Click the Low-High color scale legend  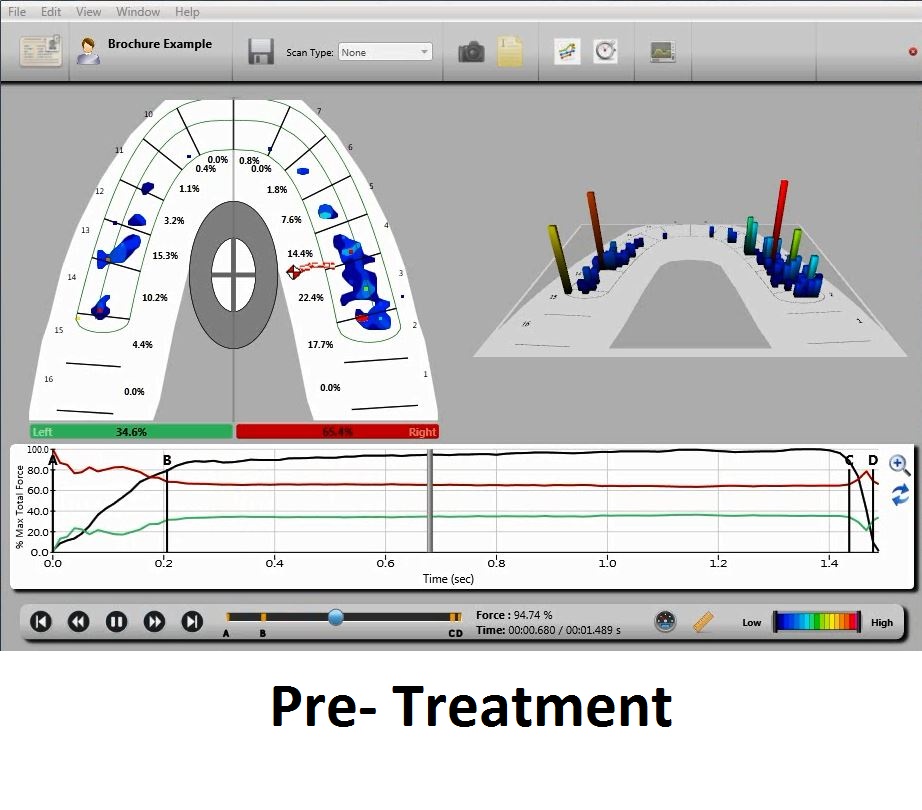point(818,622)
